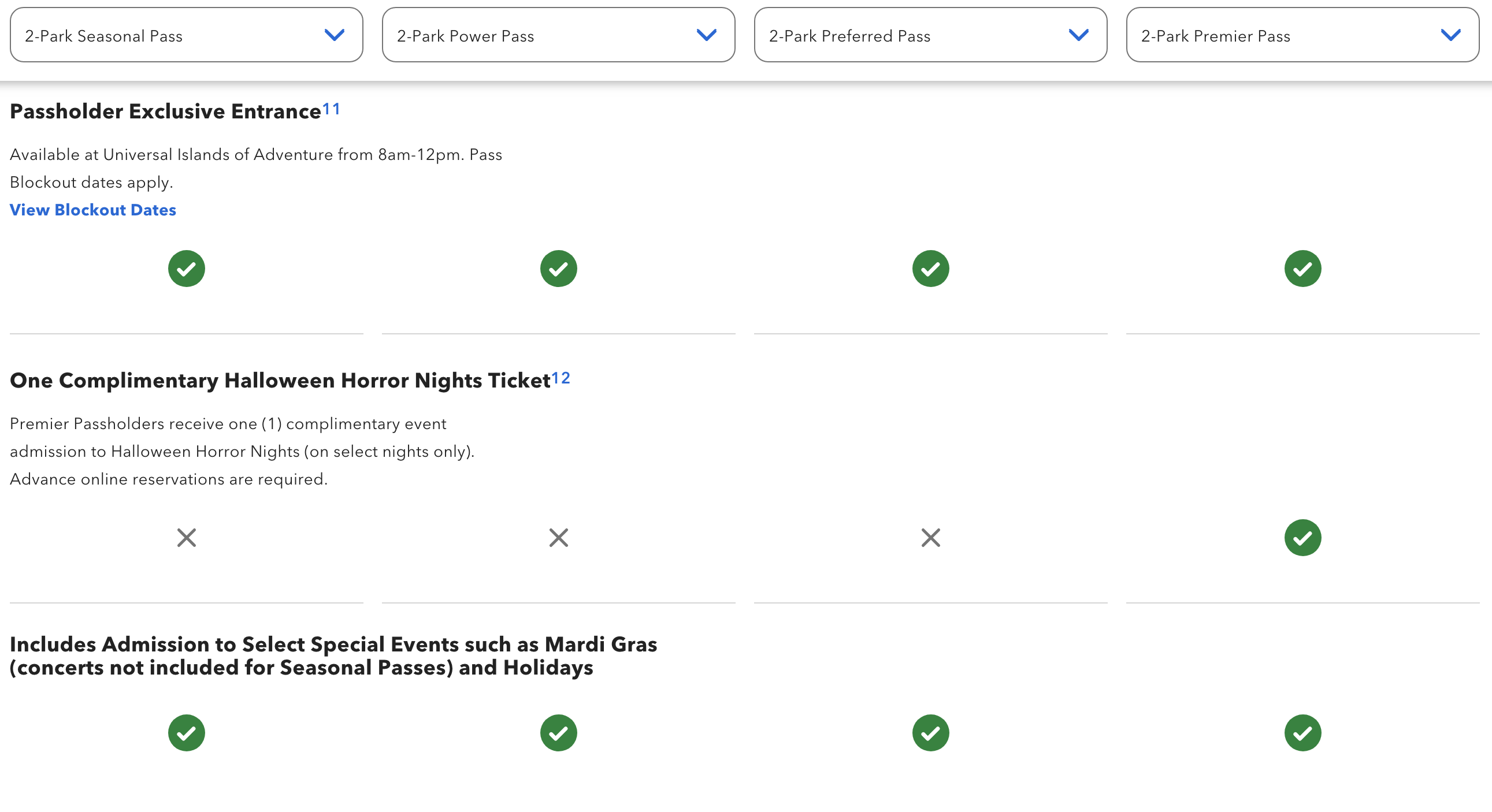This screenshot has height=812, width=1492.
Task: Click Premier Pass checkmark for Halloween Horror Nights
Action: (1302, 538)
